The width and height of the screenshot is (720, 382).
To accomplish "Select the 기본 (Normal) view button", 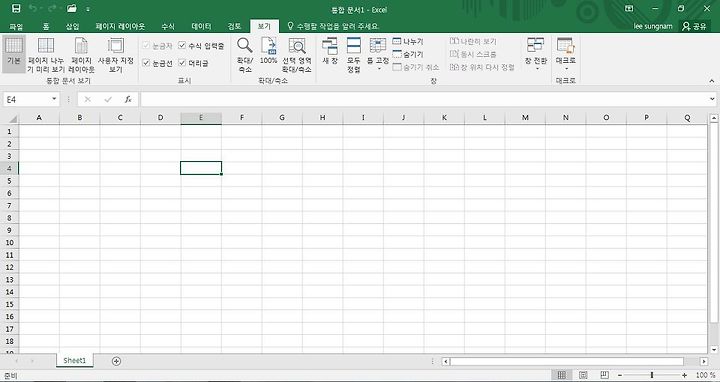I will click(x=14, y=53).
